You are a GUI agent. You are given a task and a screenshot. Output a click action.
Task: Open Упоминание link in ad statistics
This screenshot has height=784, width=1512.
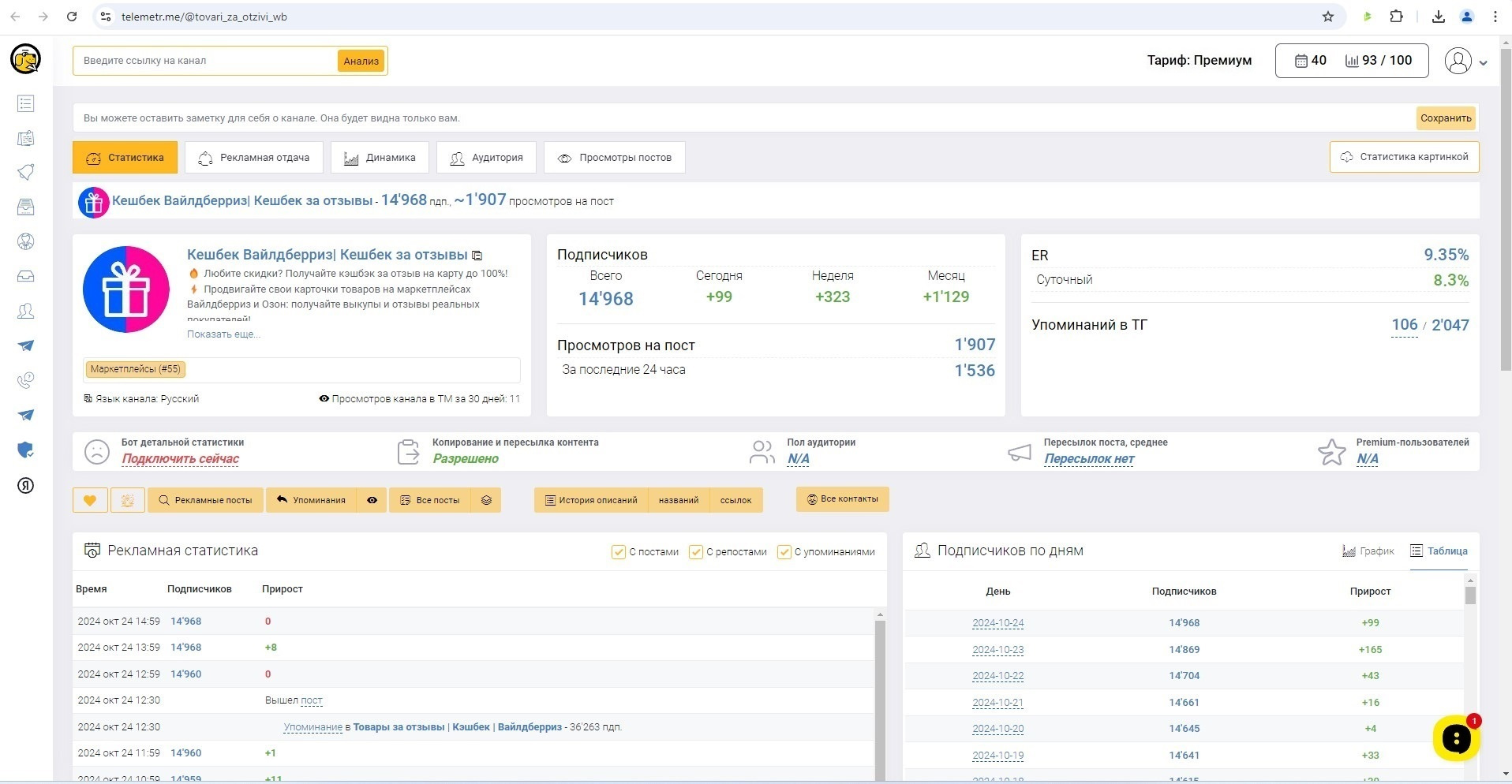[313, 727]
